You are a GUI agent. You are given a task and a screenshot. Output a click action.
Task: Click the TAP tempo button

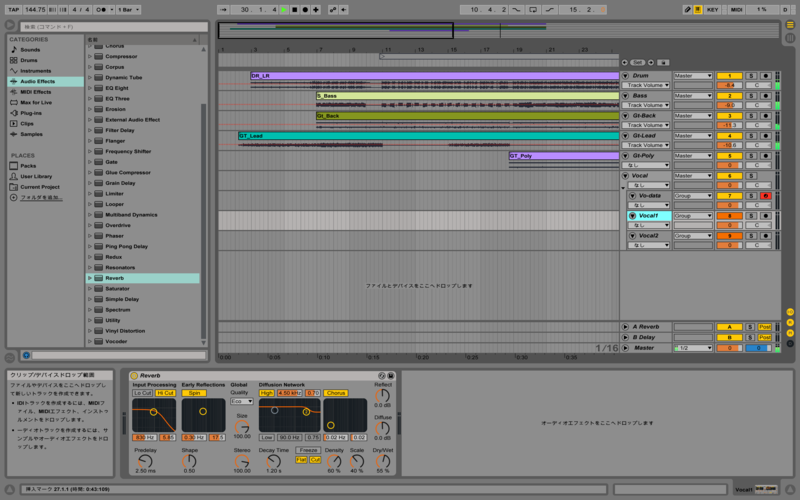click(x=14, y=10)
